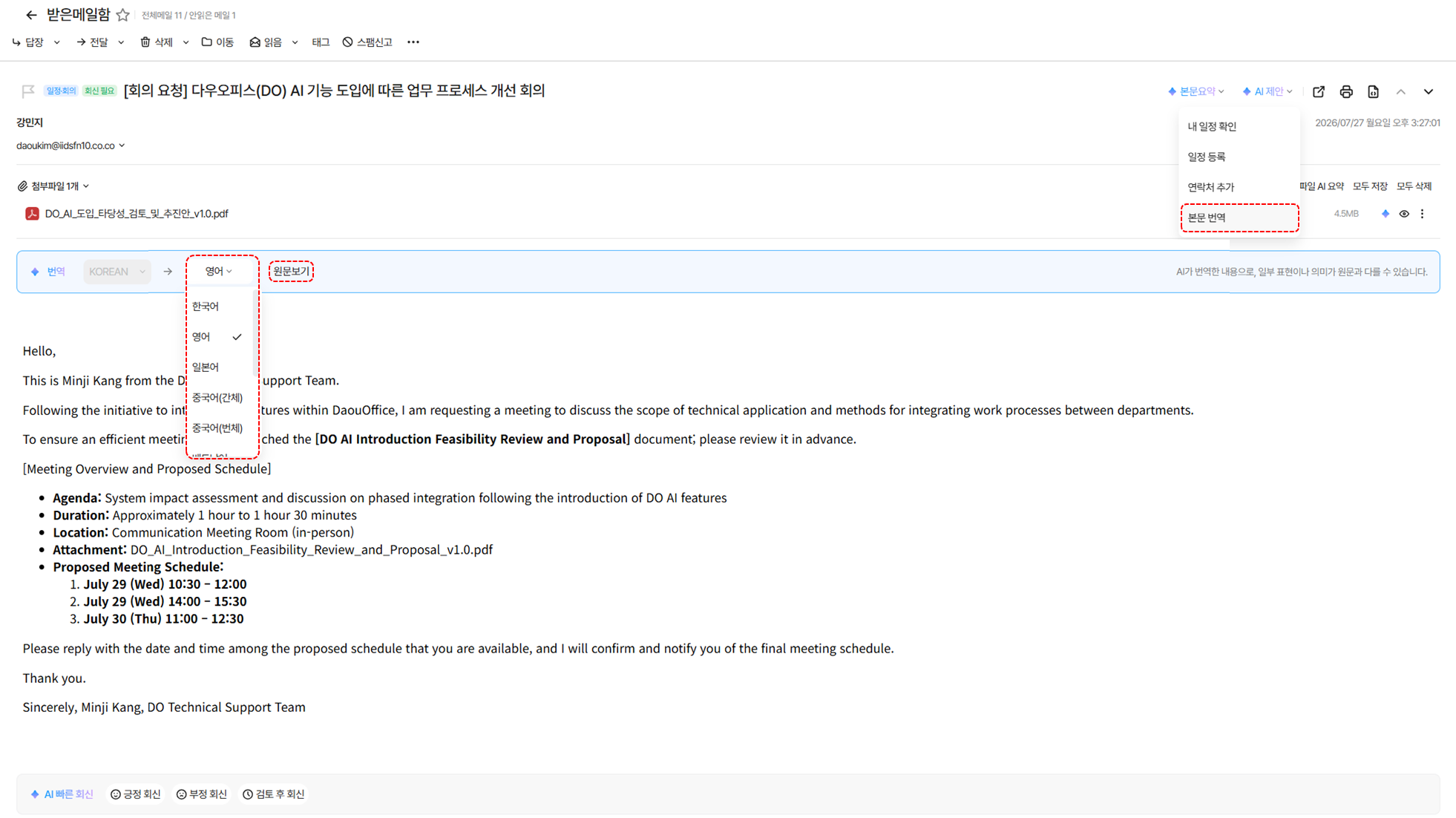Click the 스팸신고 toolbar button

367,42
